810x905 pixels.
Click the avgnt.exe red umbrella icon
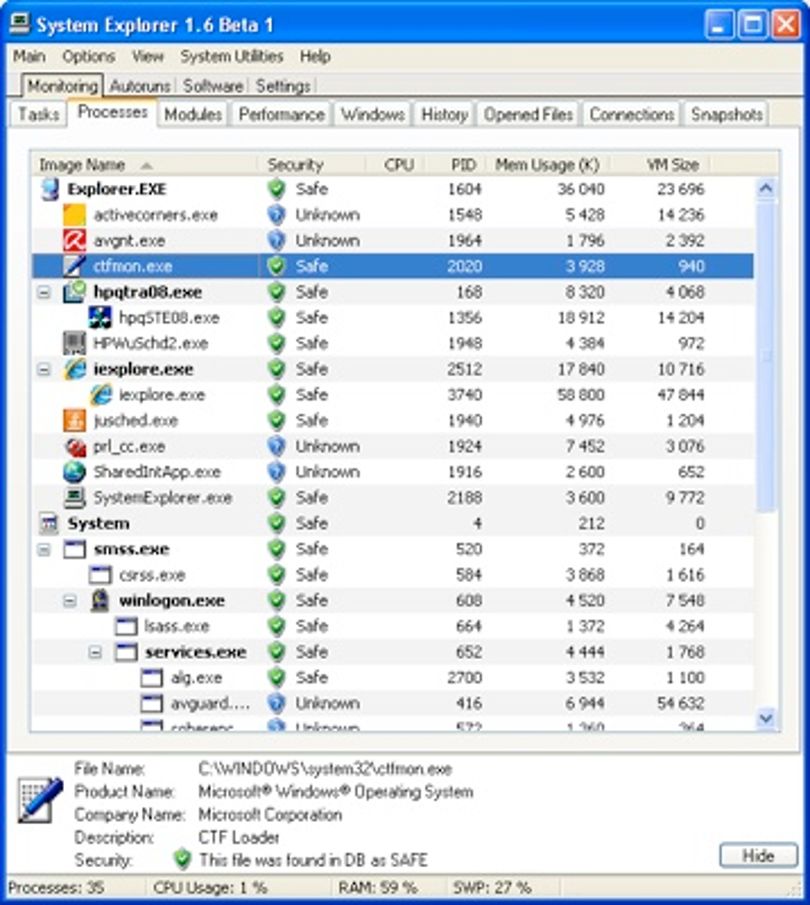point(74,241)
